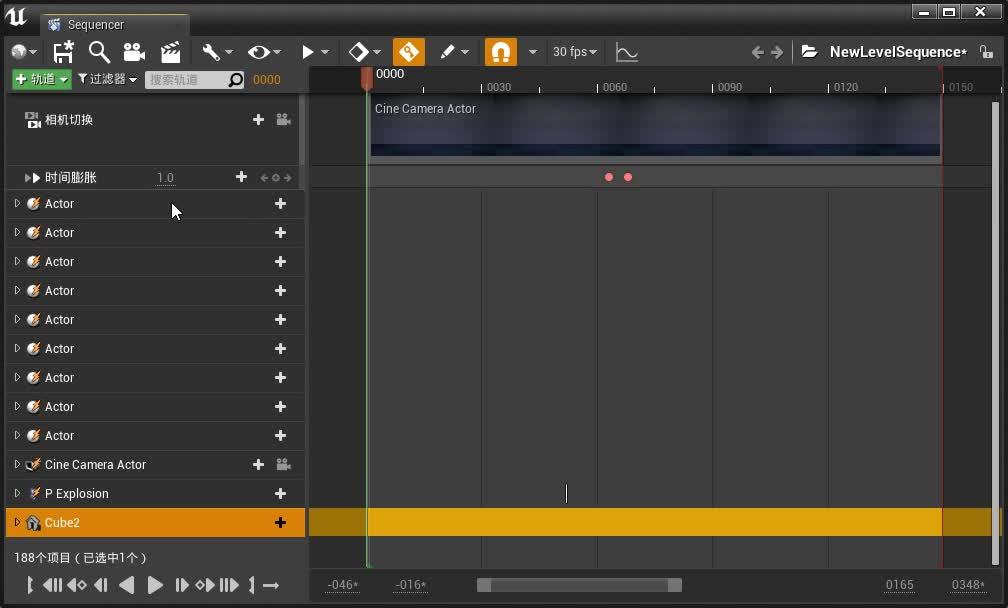Click the camera icon beside Cine Camera Actor
This screenshot has width=1008, height=608.
click(x=283, y=465)
